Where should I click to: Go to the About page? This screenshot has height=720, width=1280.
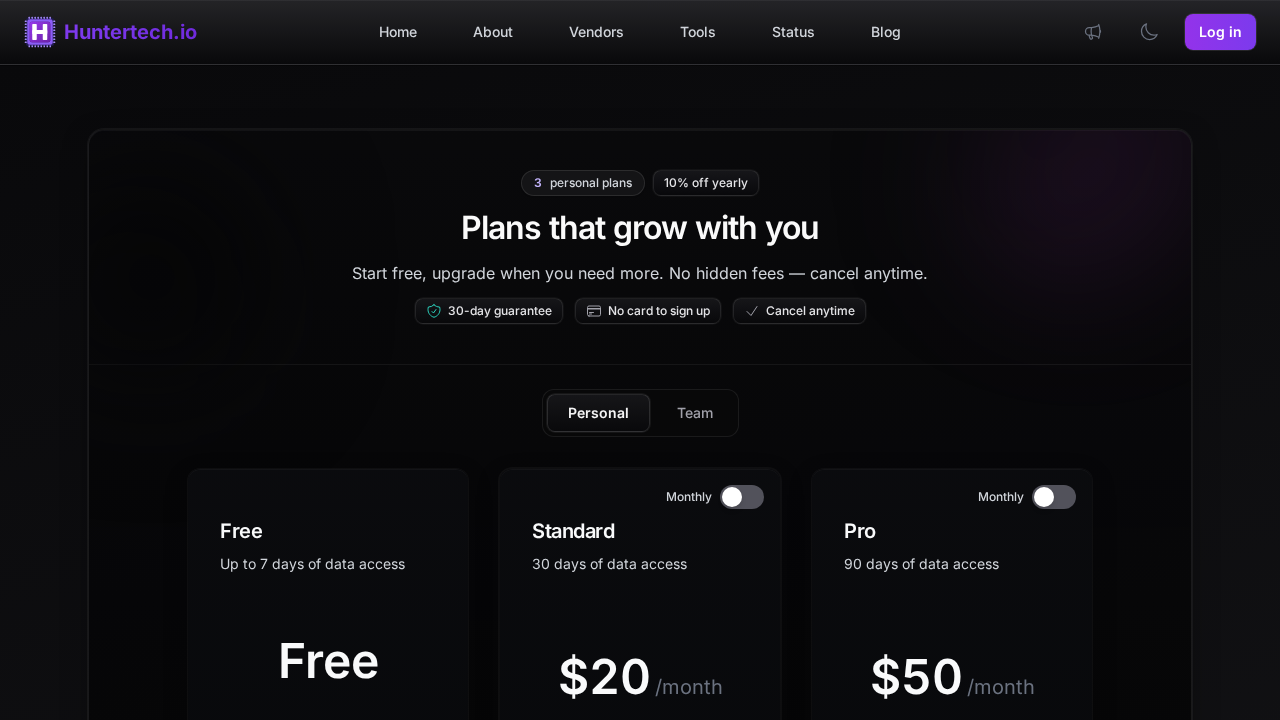coord(493,32)
